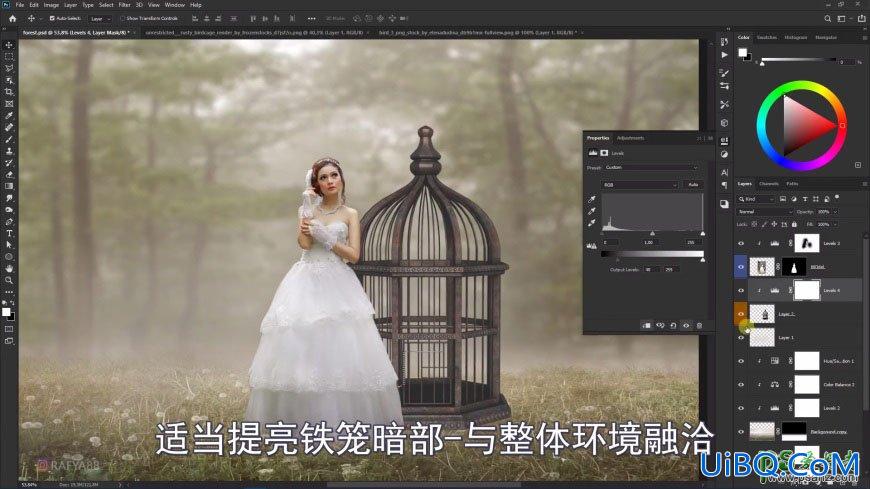Open the File menu

[x=19, y=5]
